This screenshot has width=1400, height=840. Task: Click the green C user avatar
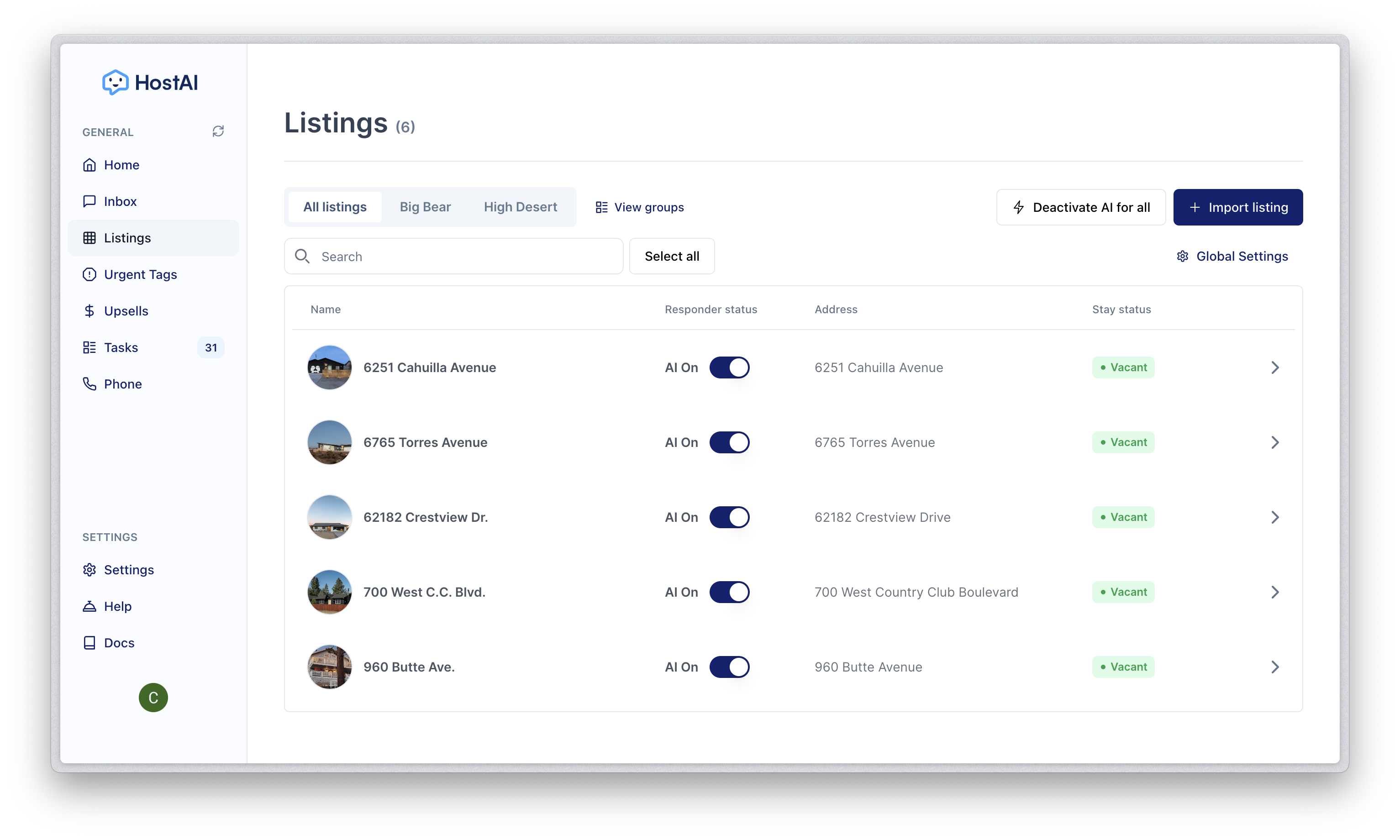(153, 698)
